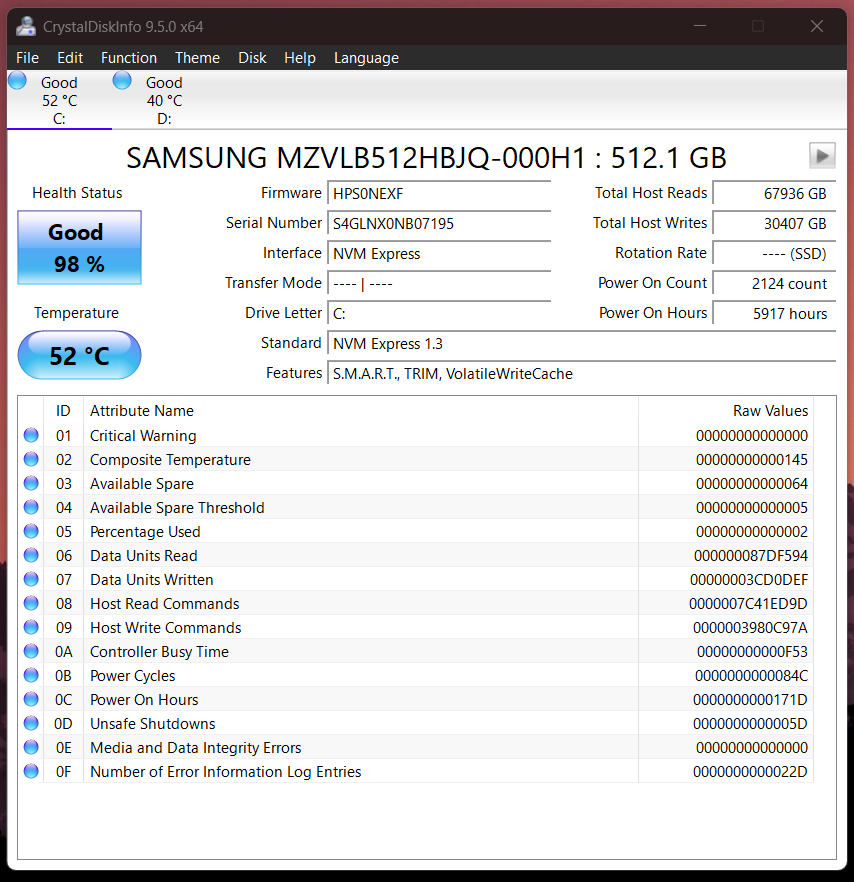The image size is (854, 882).
Task: Click the status orb for Number of Error Information Log Entries
Action: coord(31,771)
